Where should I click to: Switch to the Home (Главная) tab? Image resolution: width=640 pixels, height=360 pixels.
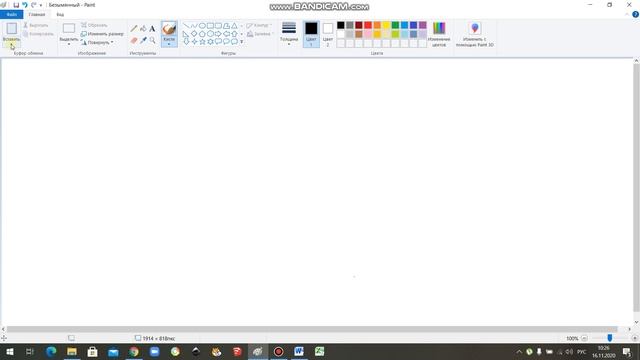[37, 14]
